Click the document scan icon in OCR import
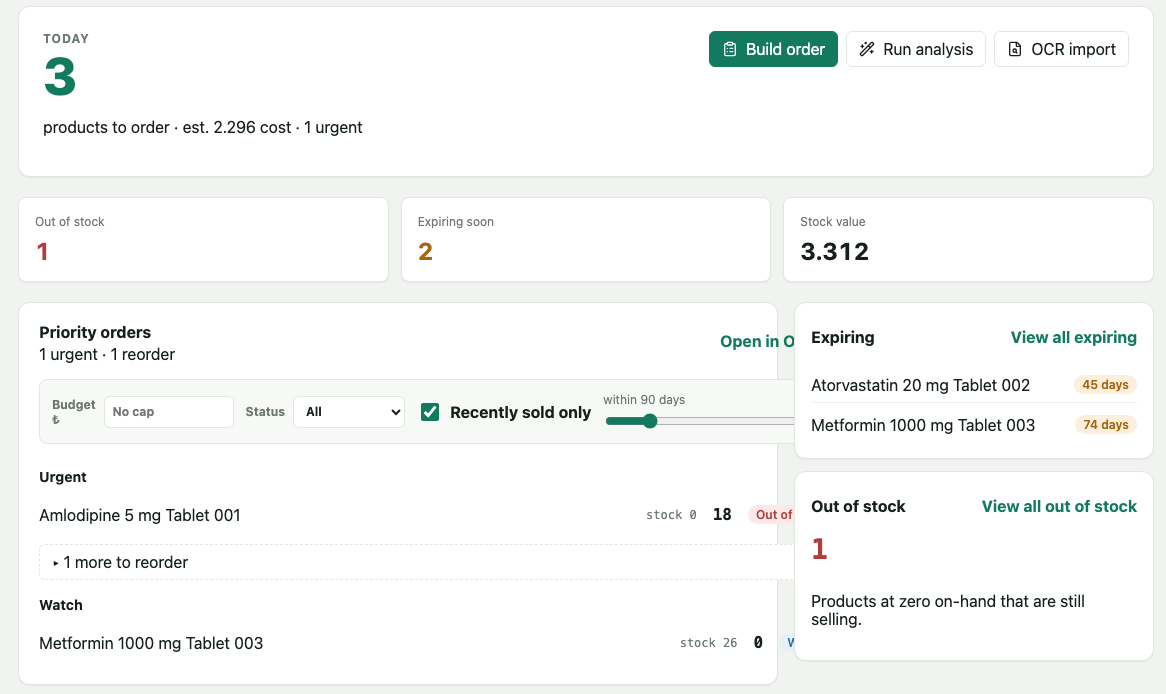This screenshot has height=694, width=1166. click(x=1014, y=49)
